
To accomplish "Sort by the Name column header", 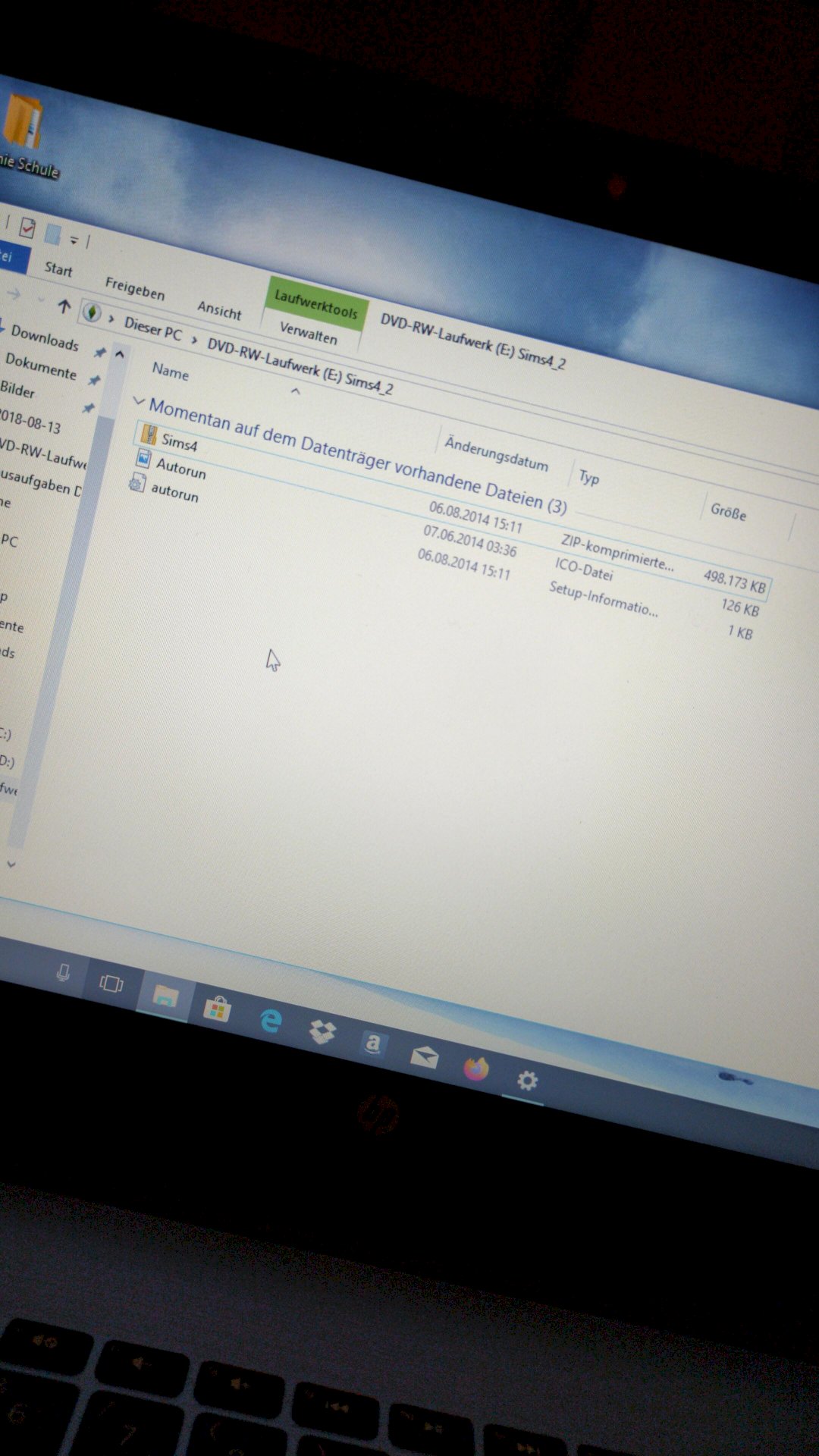I will click(171, 372).
